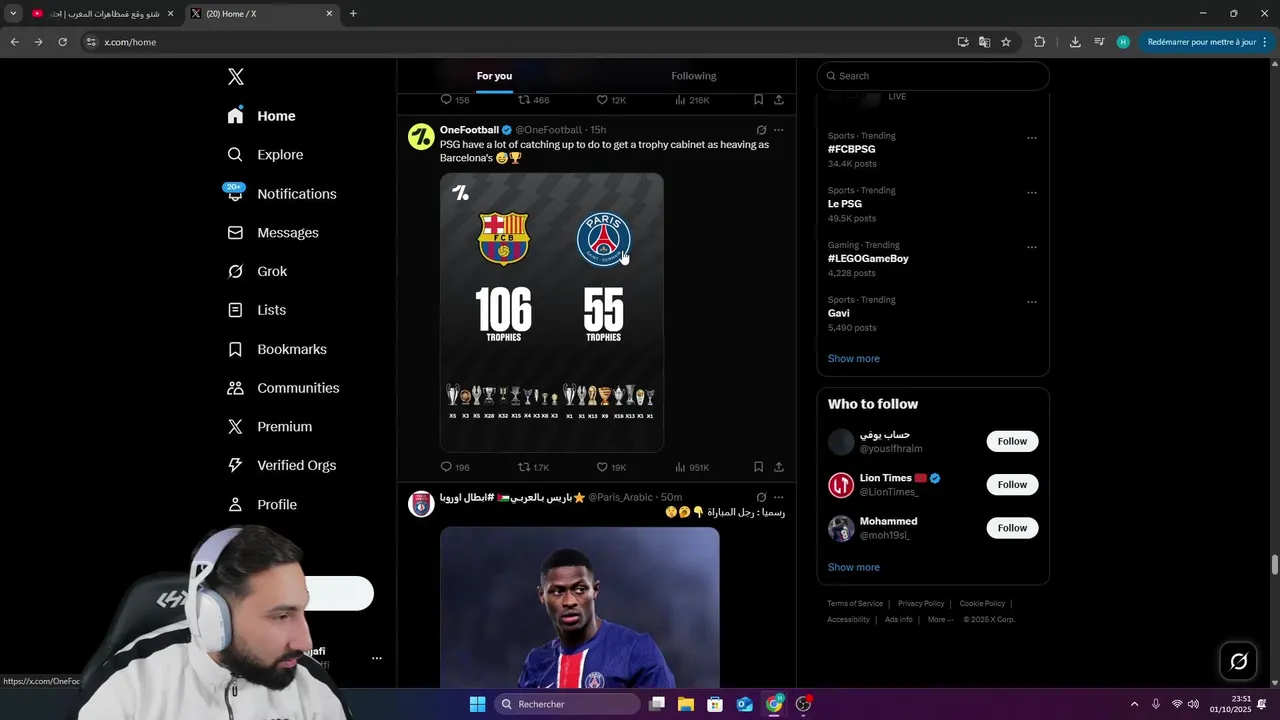The image size is (1280, 720).
Task: Like the OneFootball post with 19K likes
Action: pyautogui.click(x=611, y=467)
